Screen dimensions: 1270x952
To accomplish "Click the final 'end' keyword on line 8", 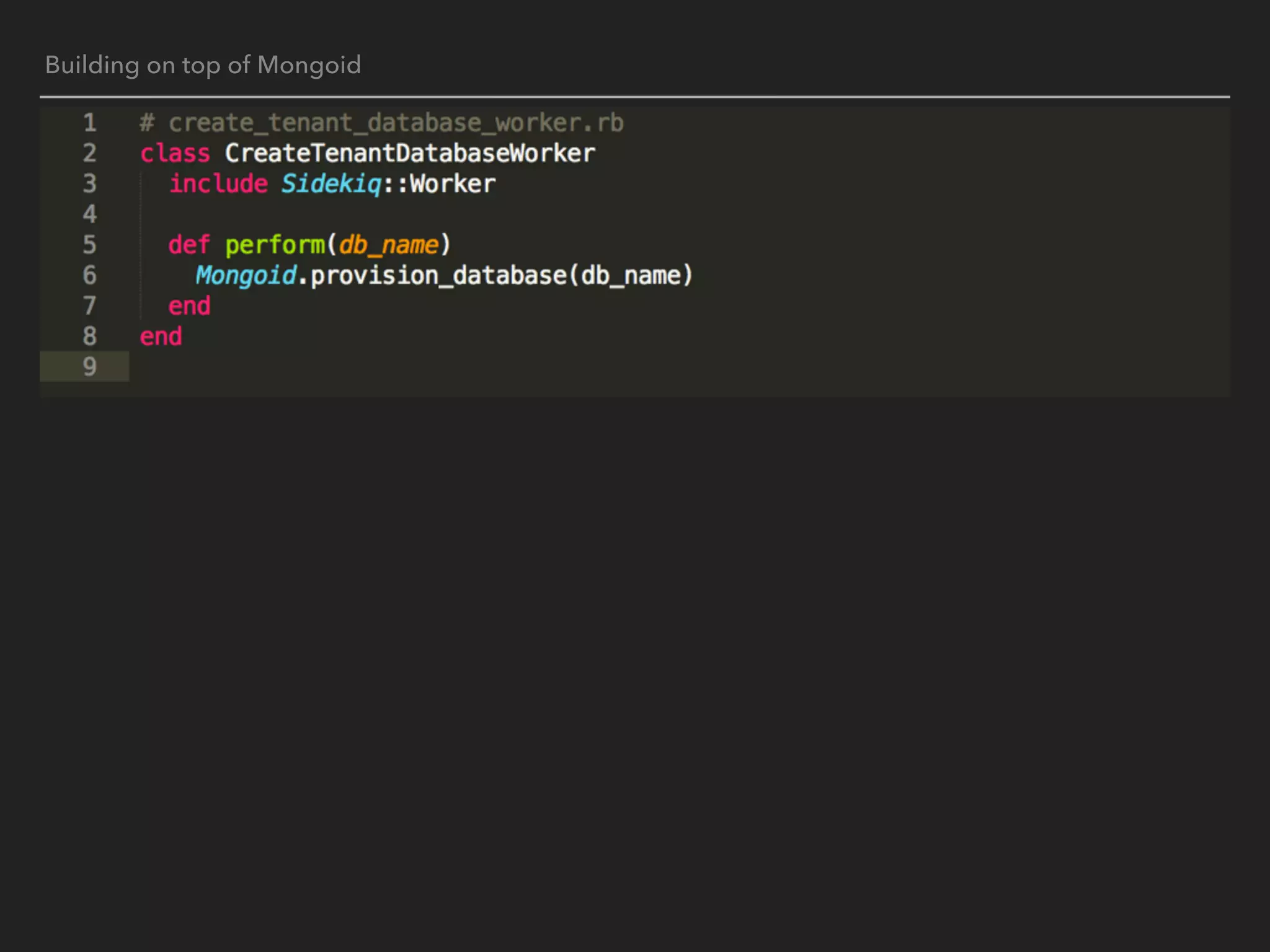I will (161, 337).
